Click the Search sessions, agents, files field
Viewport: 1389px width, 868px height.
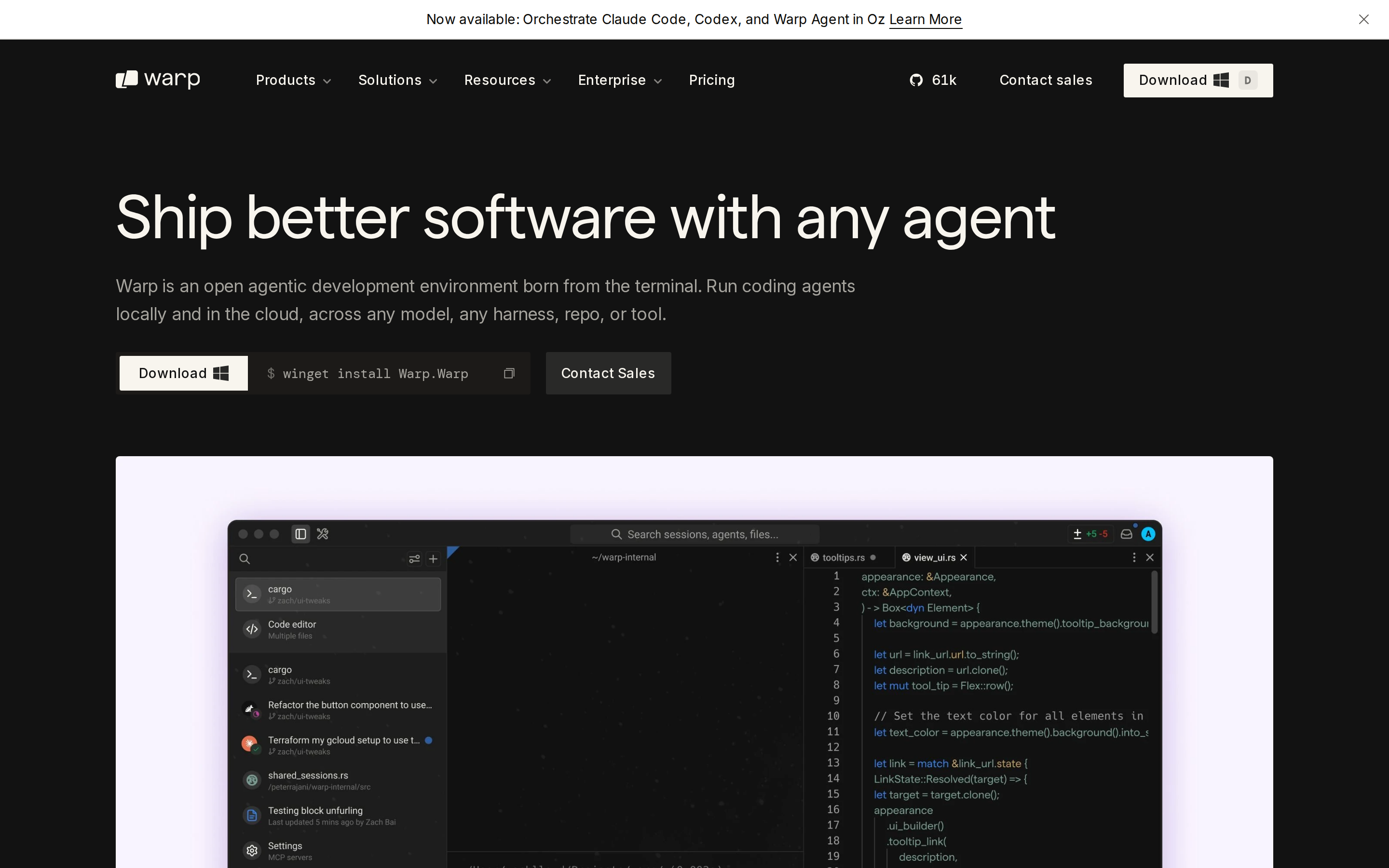(694, 534)
